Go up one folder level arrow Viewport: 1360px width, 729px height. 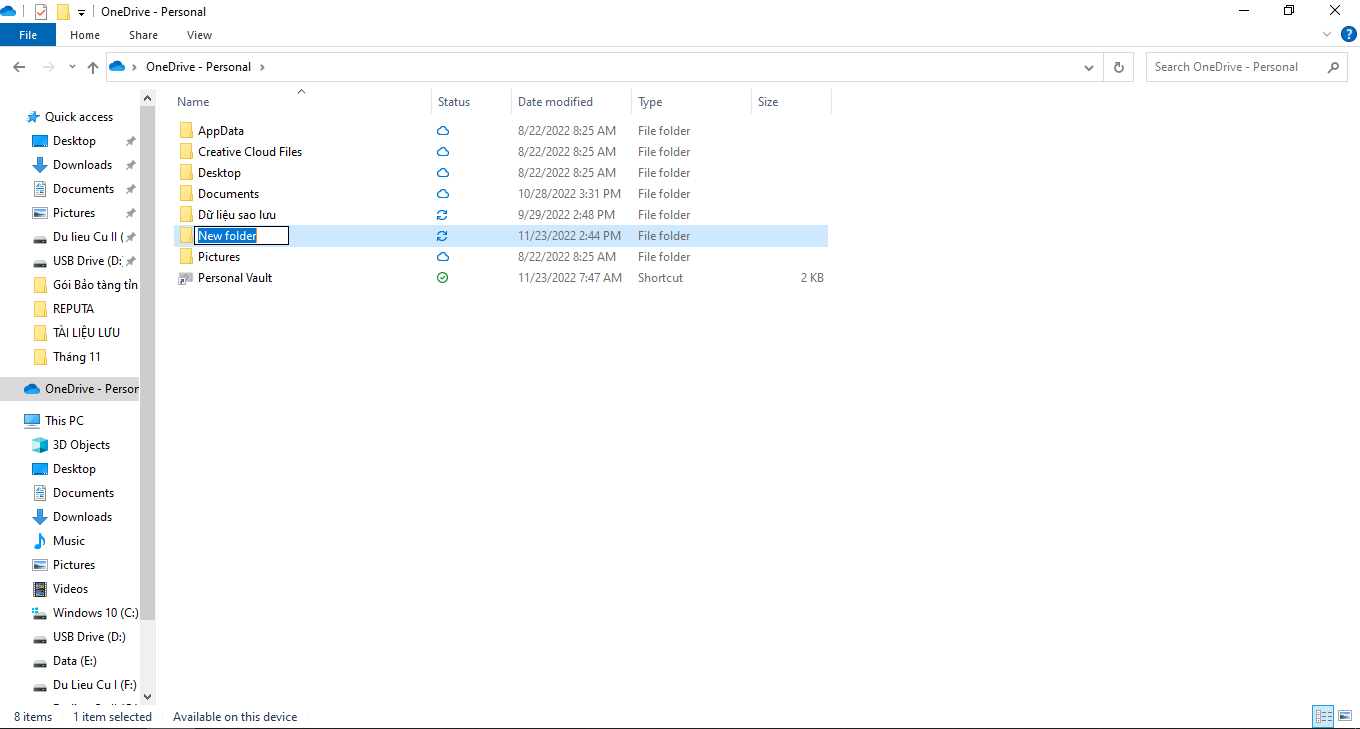[93, 67]
